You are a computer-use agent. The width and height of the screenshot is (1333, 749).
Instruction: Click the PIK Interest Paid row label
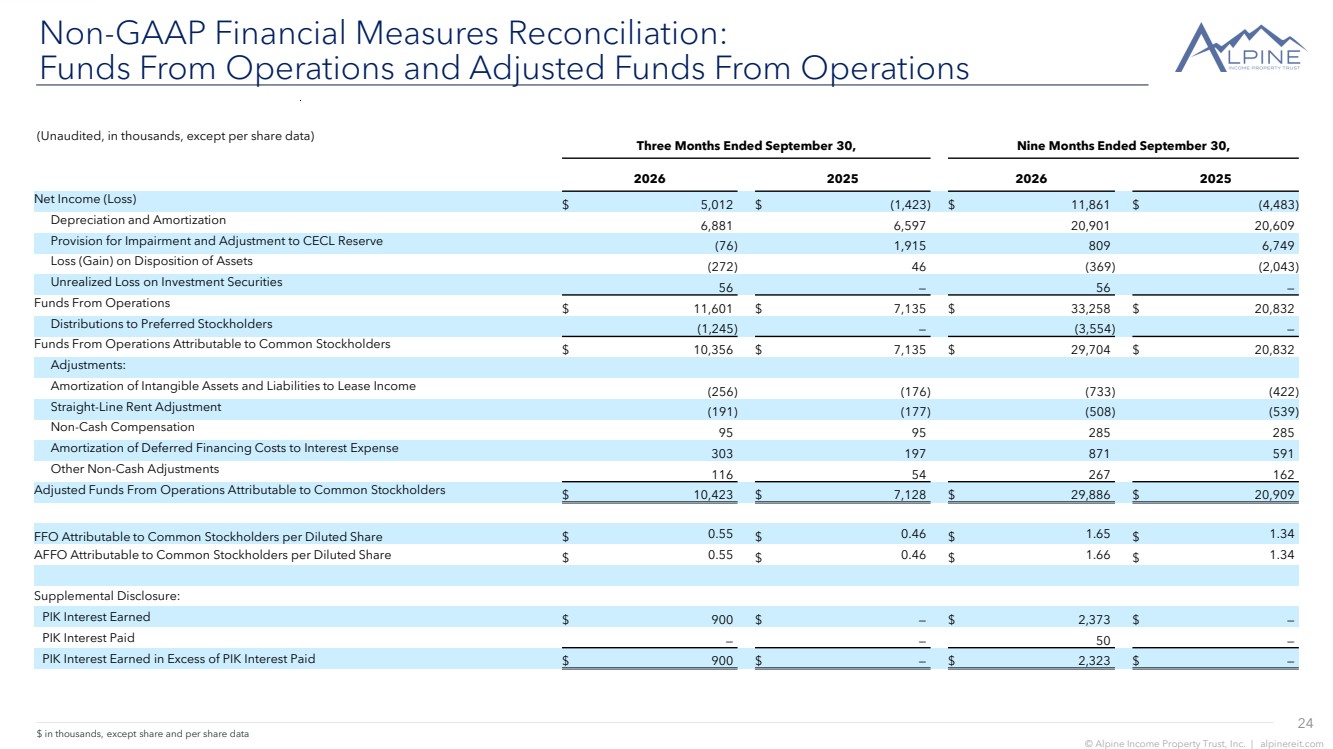point(88,637)
